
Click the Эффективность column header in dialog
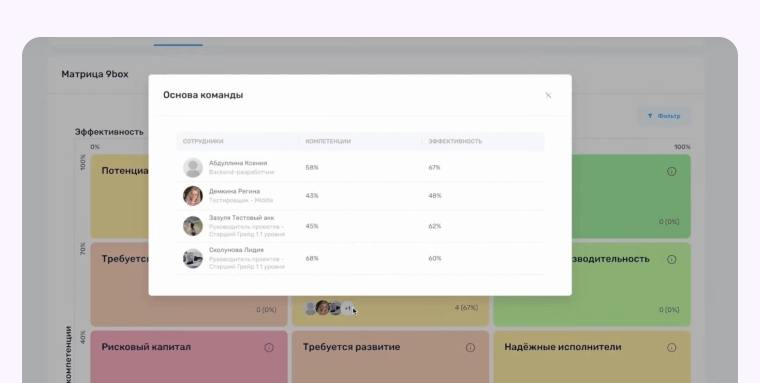pos(455,142)
